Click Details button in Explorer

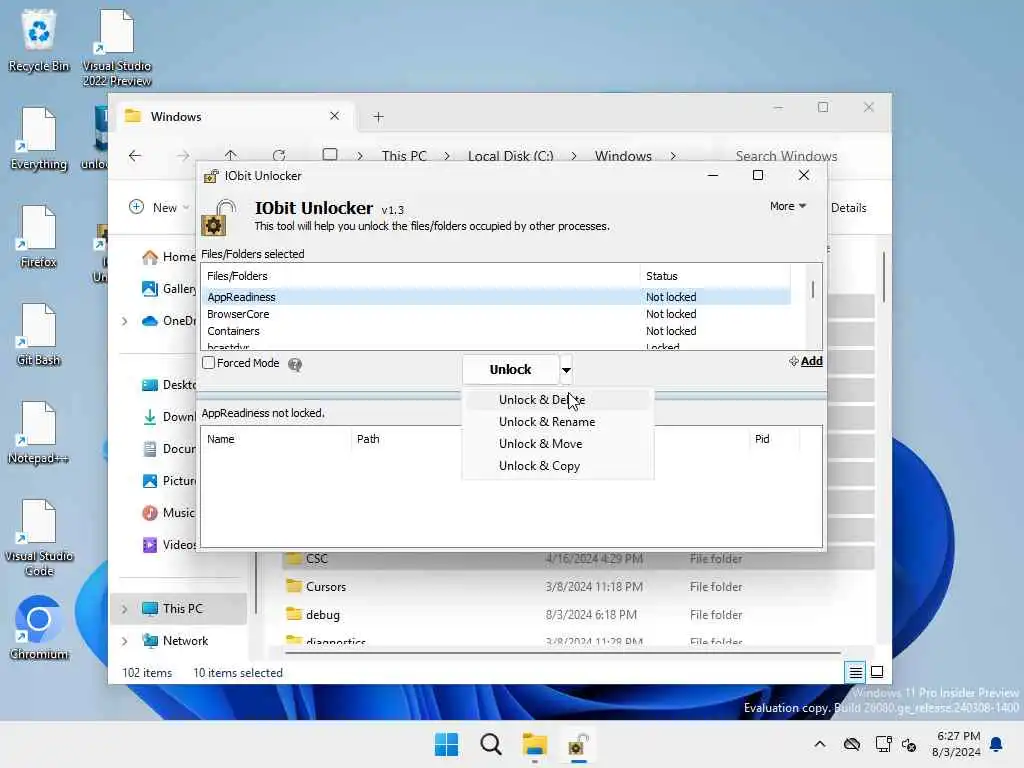coord(848,208)
